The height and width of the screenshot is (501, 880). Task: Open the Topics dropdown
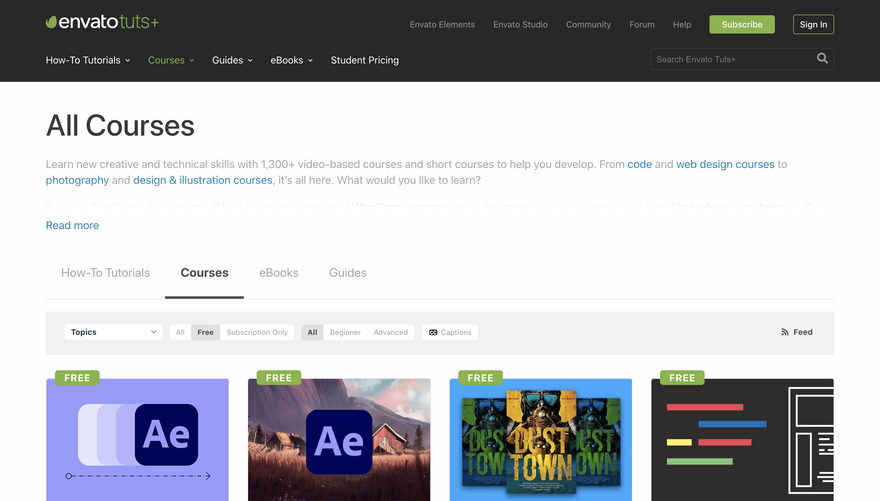(x=113, y=332)
